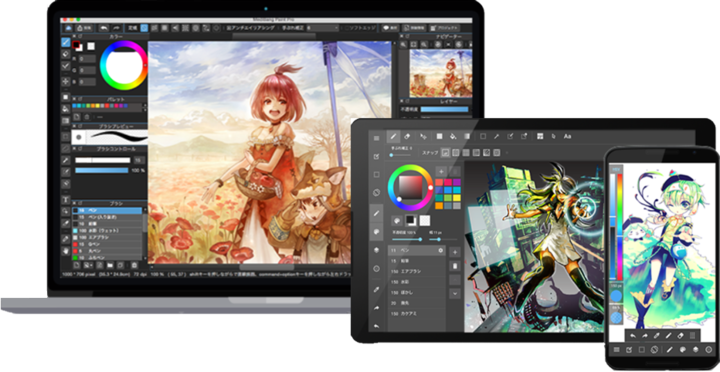The width and height of the screenshot is (720, 372).
Task: Select the rectangle selection tool on tablet
Action: pyautogui.click(x=483, y=136)
